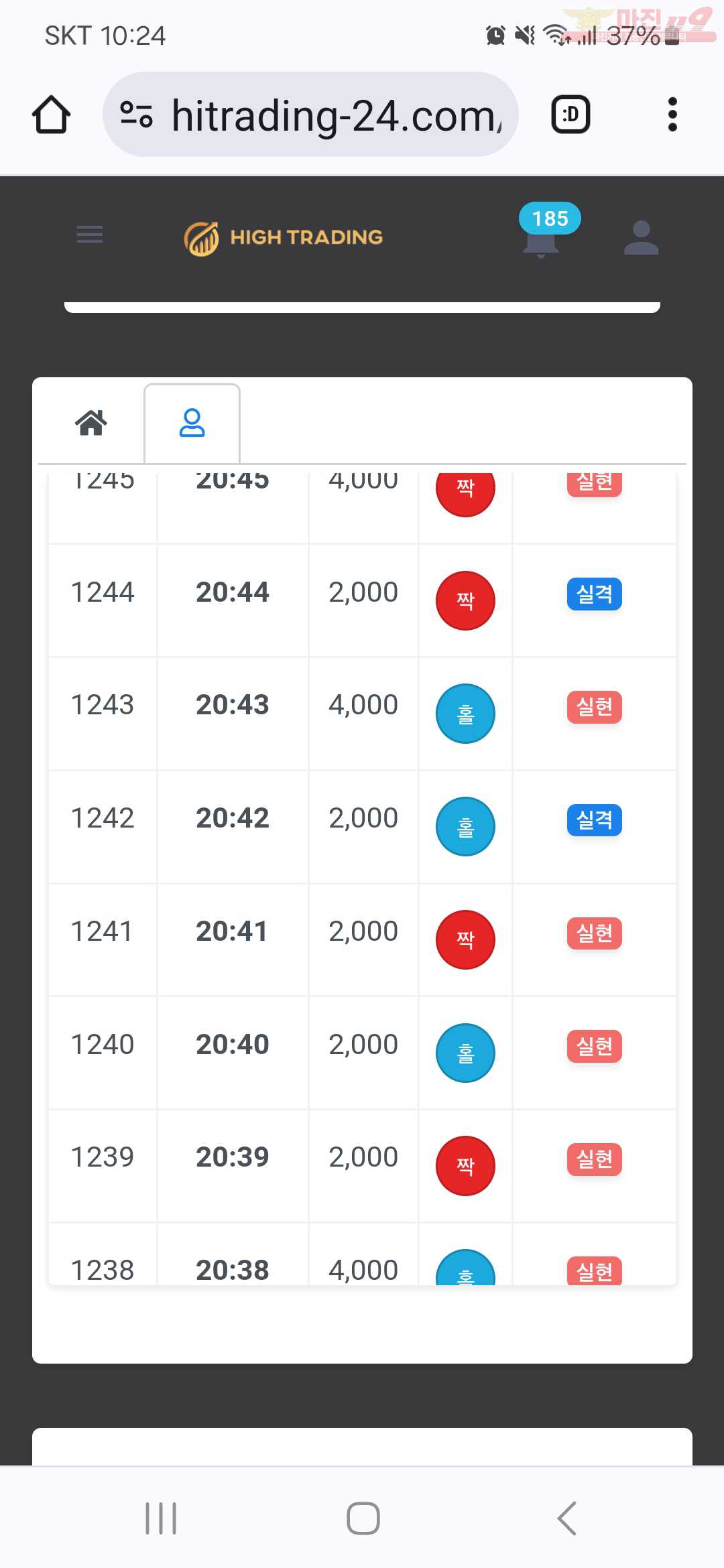The width and height of the screenshot is (724, 1568).
Task: Tap the red 짝 circle in row 1244
Action: coord(465,600)
